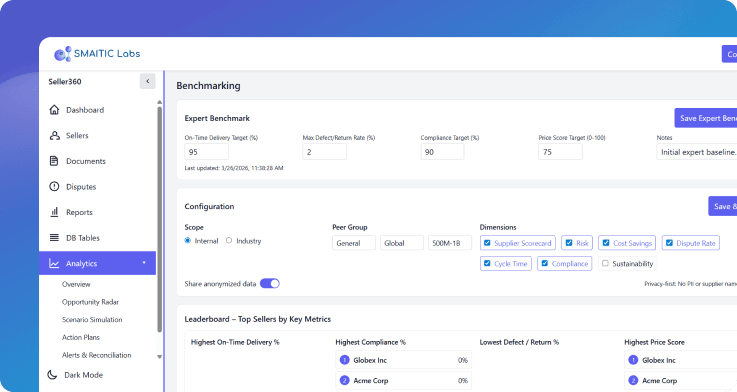Open the General peer group field
The image size is (737, 392).
point(354,243)
